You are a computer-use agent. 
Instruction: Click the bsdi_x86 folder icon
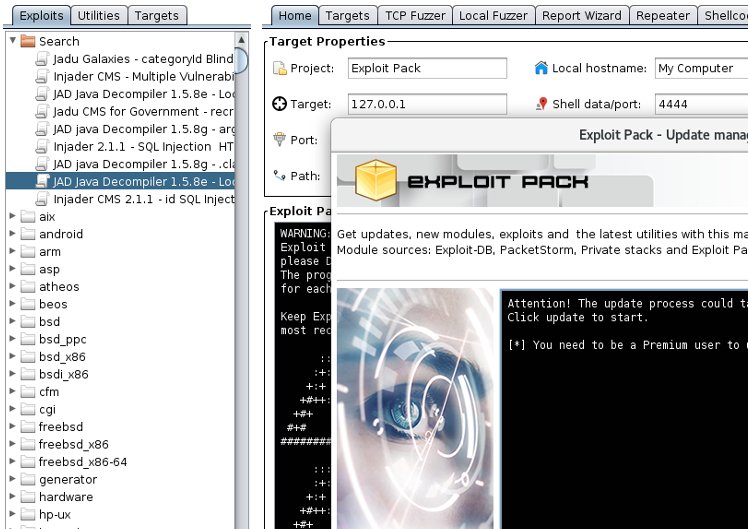(x=28, y=374)
